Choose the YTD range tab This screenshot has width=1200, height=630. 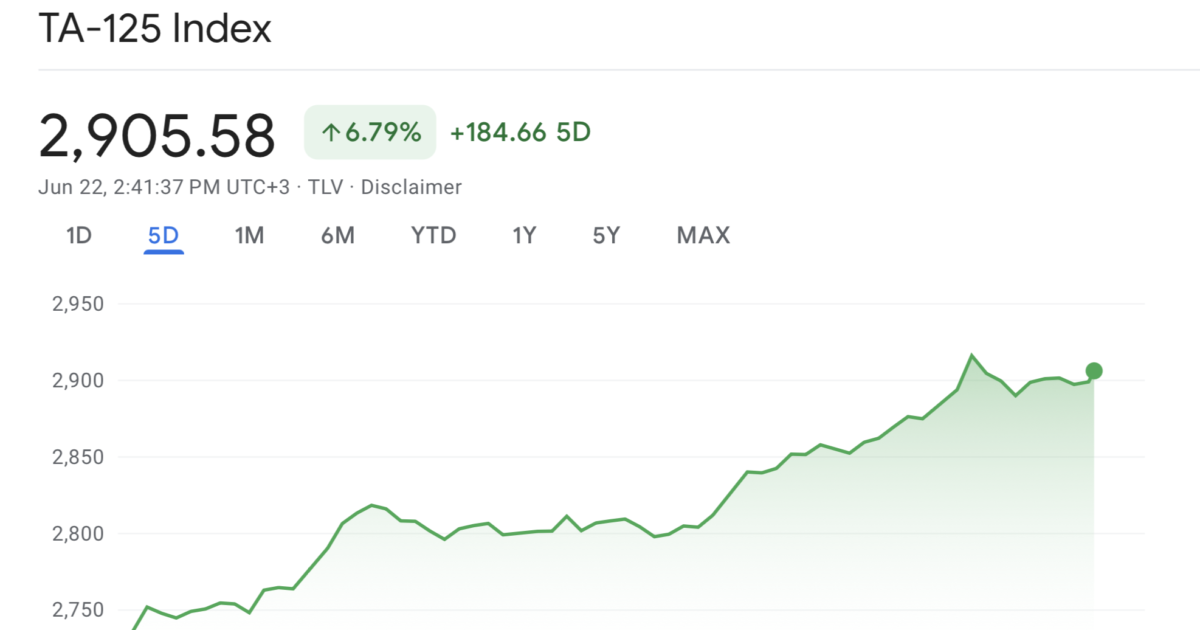[433, 236]
